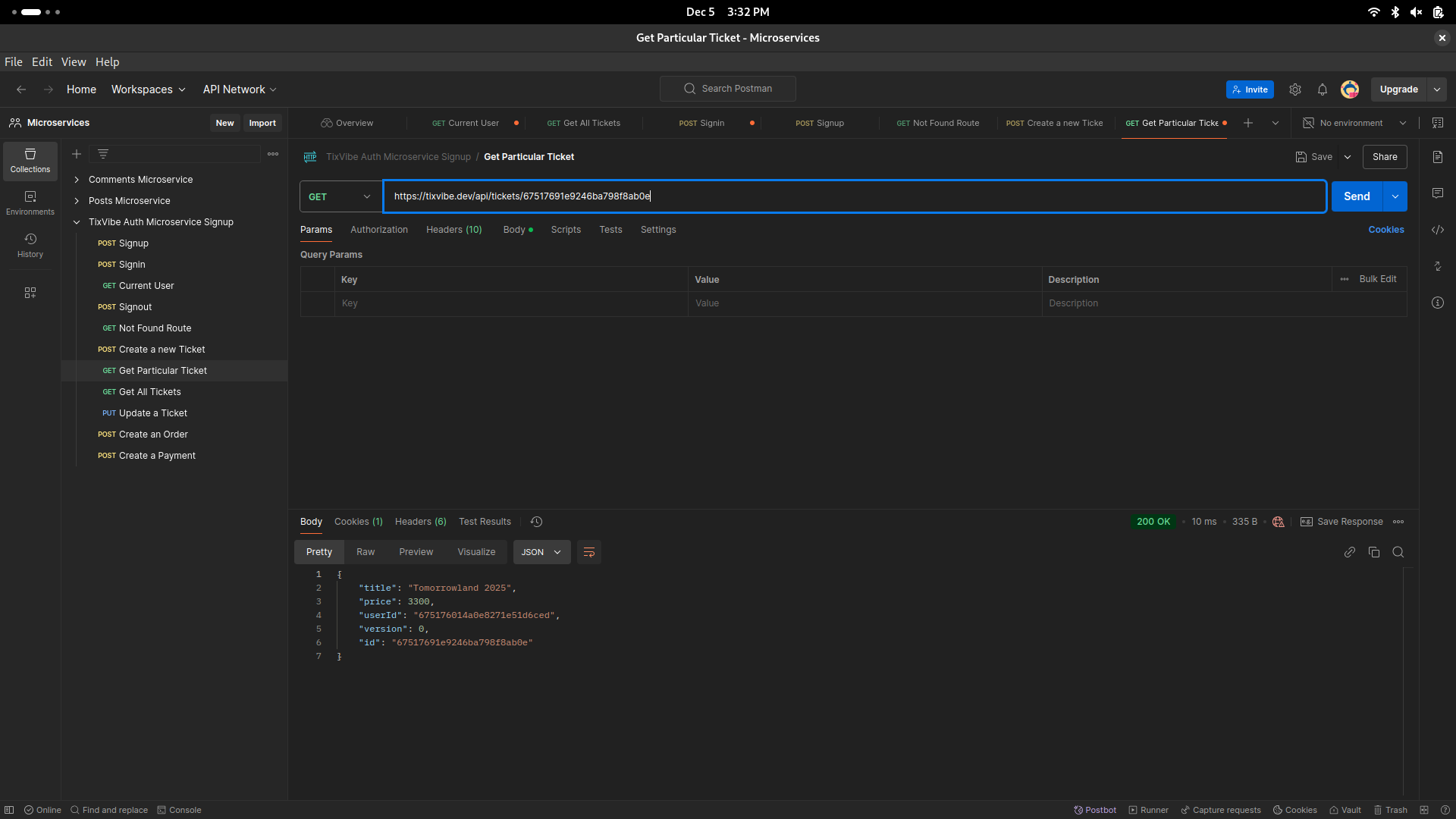
Task: Open the JSON format dropdown
Action: tap(541, 552)
